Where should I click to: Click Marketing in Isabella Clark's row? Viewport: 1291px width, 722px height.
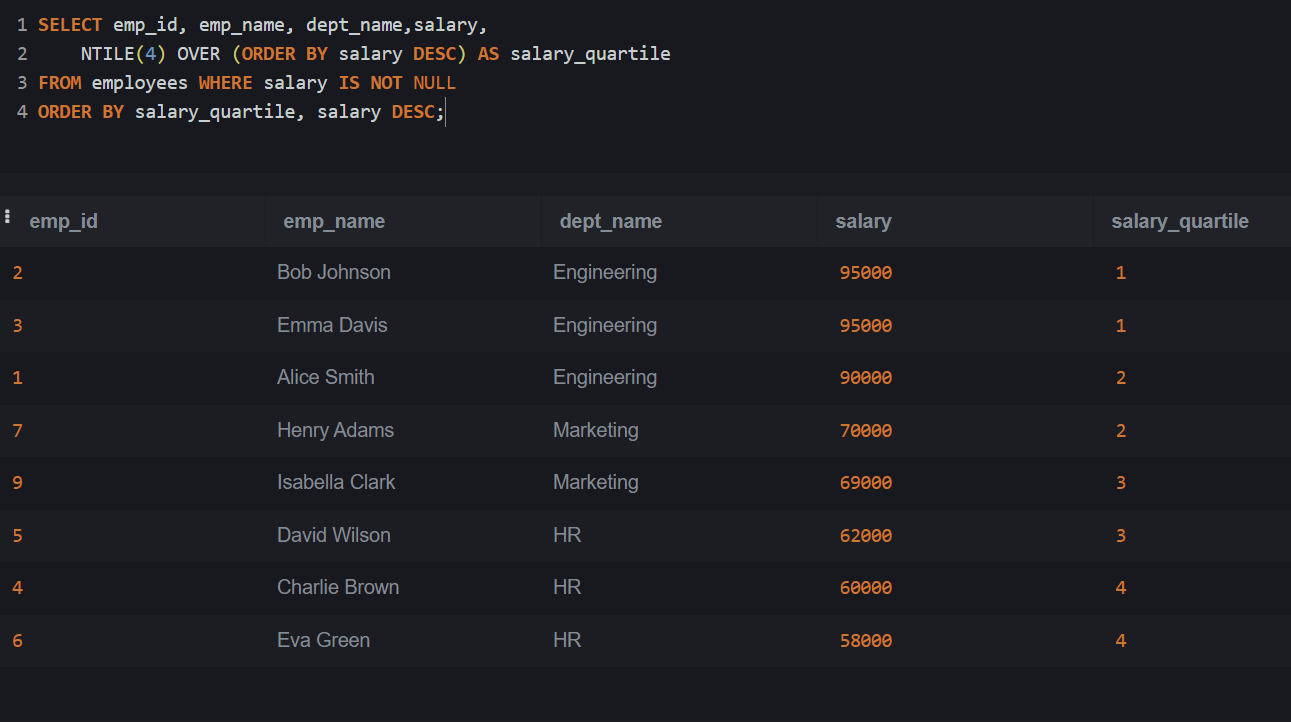(596, 482)
